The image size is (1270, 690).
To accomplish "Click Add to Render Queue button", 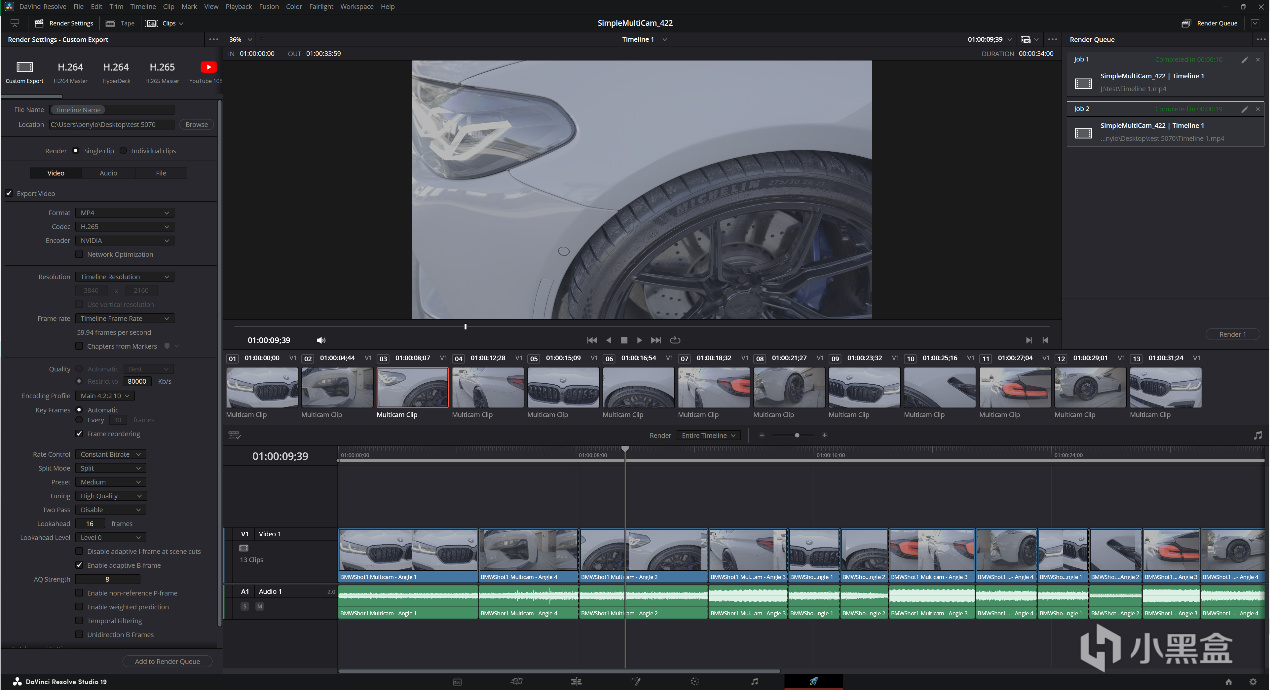I will tap(167, 661).
